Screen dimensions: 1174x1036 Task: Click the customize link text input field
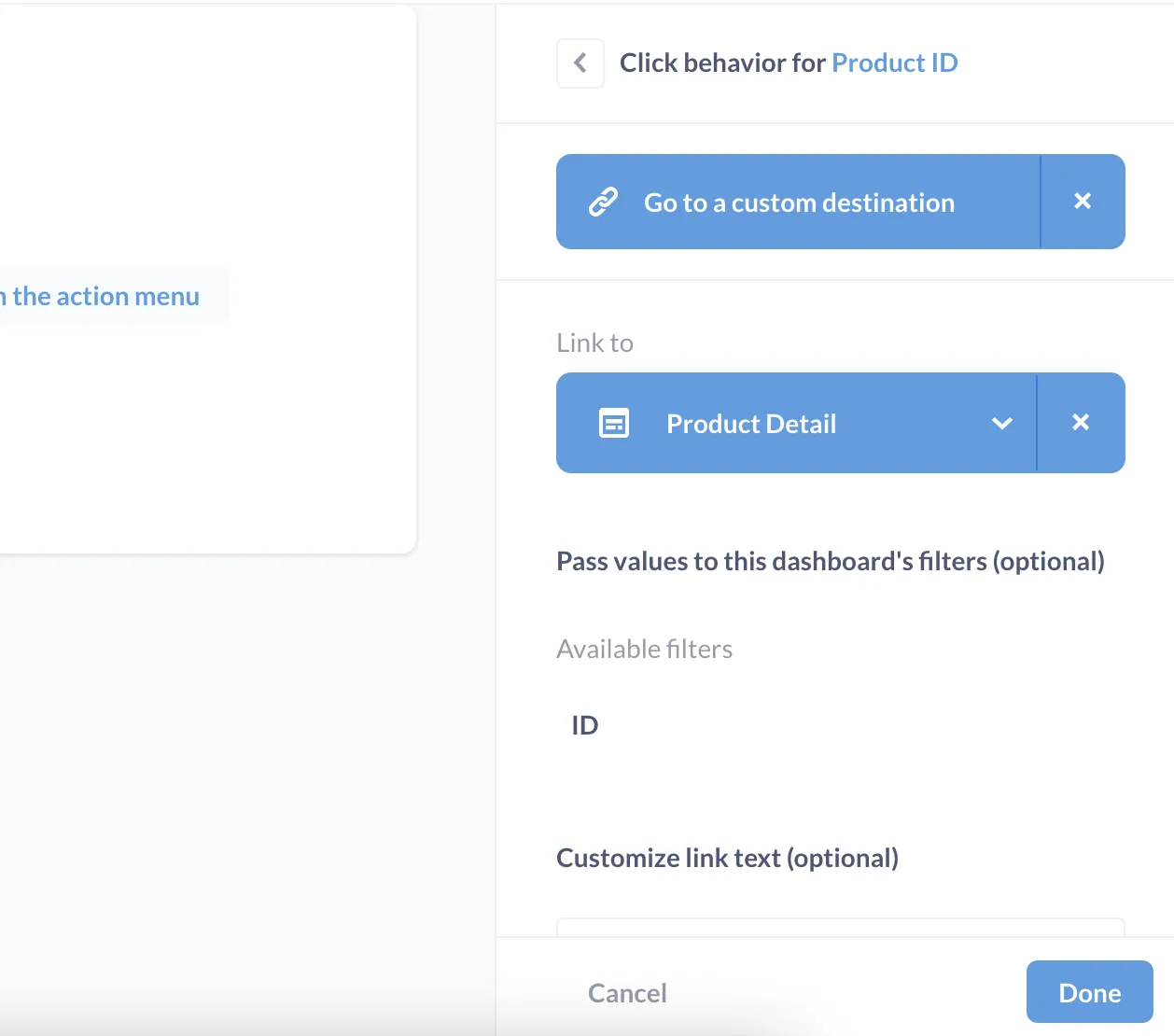tap(840, 929)
